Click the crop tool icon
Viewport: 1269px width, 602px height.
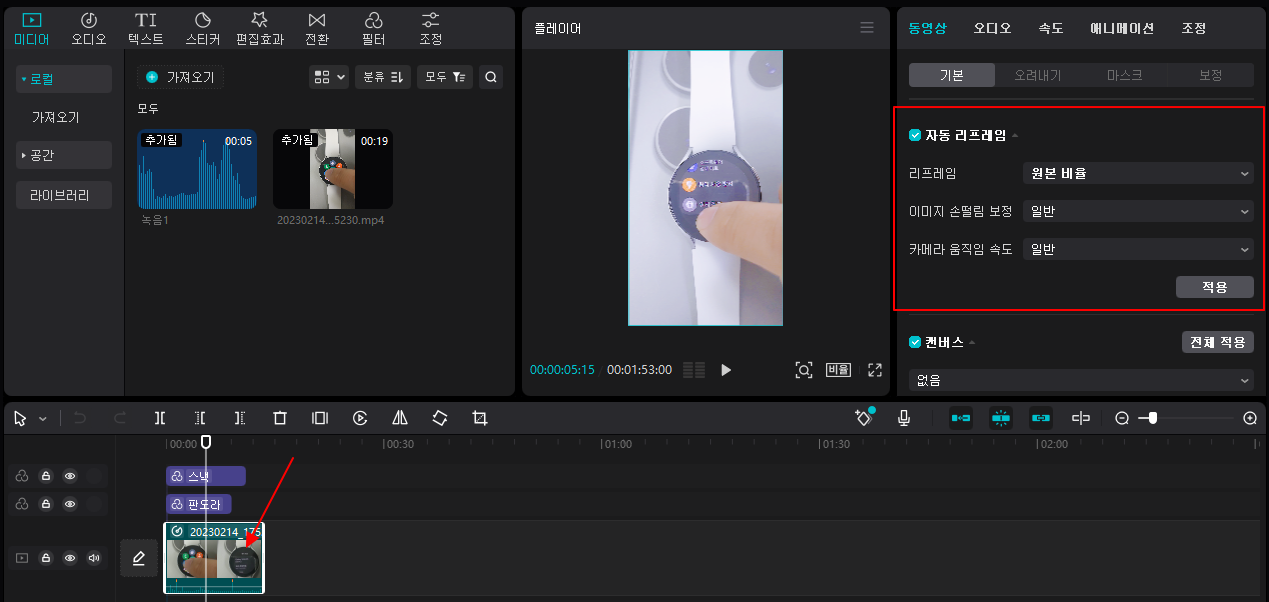coord(480,418)
